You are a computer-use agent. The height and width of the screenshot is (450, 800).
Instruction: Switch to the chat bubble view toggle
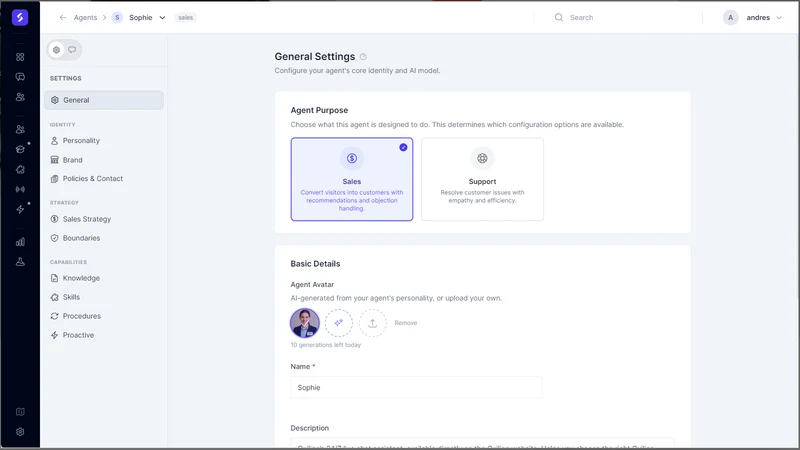pyautogui.click(x=72, y=49)
